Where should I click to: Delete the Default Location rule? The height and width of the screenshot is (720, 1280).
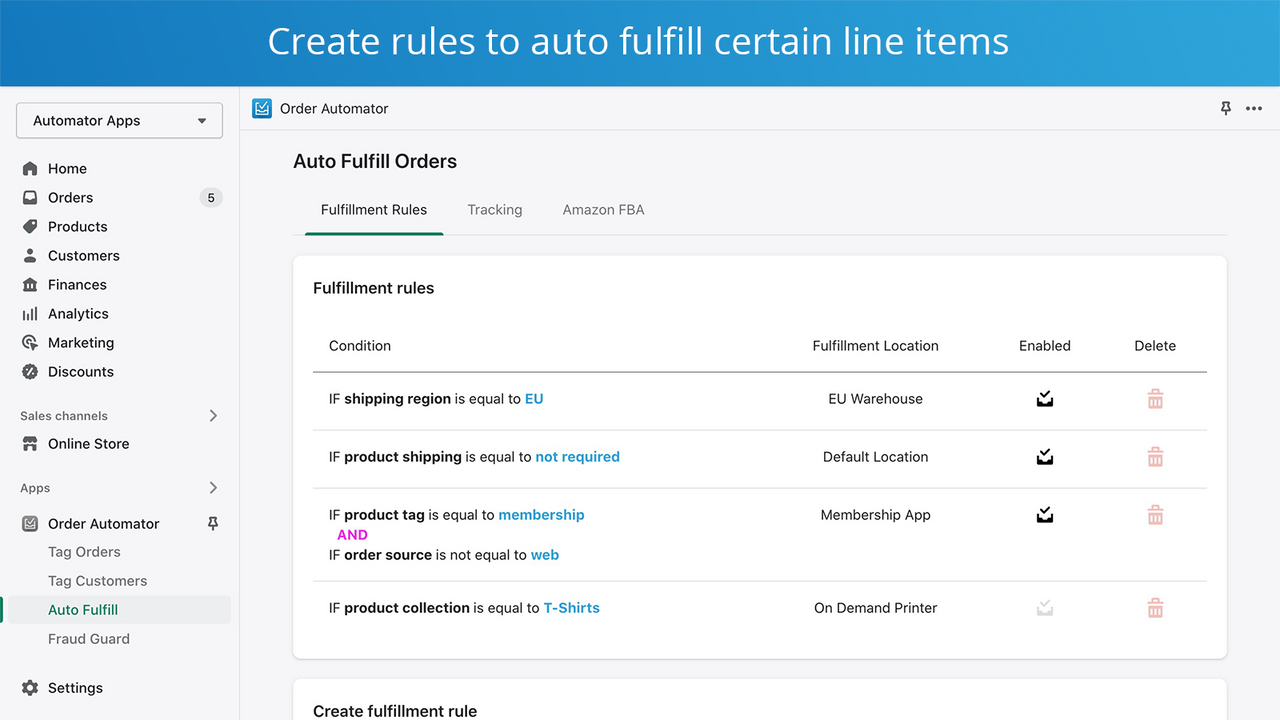[x=1155, y=456]
